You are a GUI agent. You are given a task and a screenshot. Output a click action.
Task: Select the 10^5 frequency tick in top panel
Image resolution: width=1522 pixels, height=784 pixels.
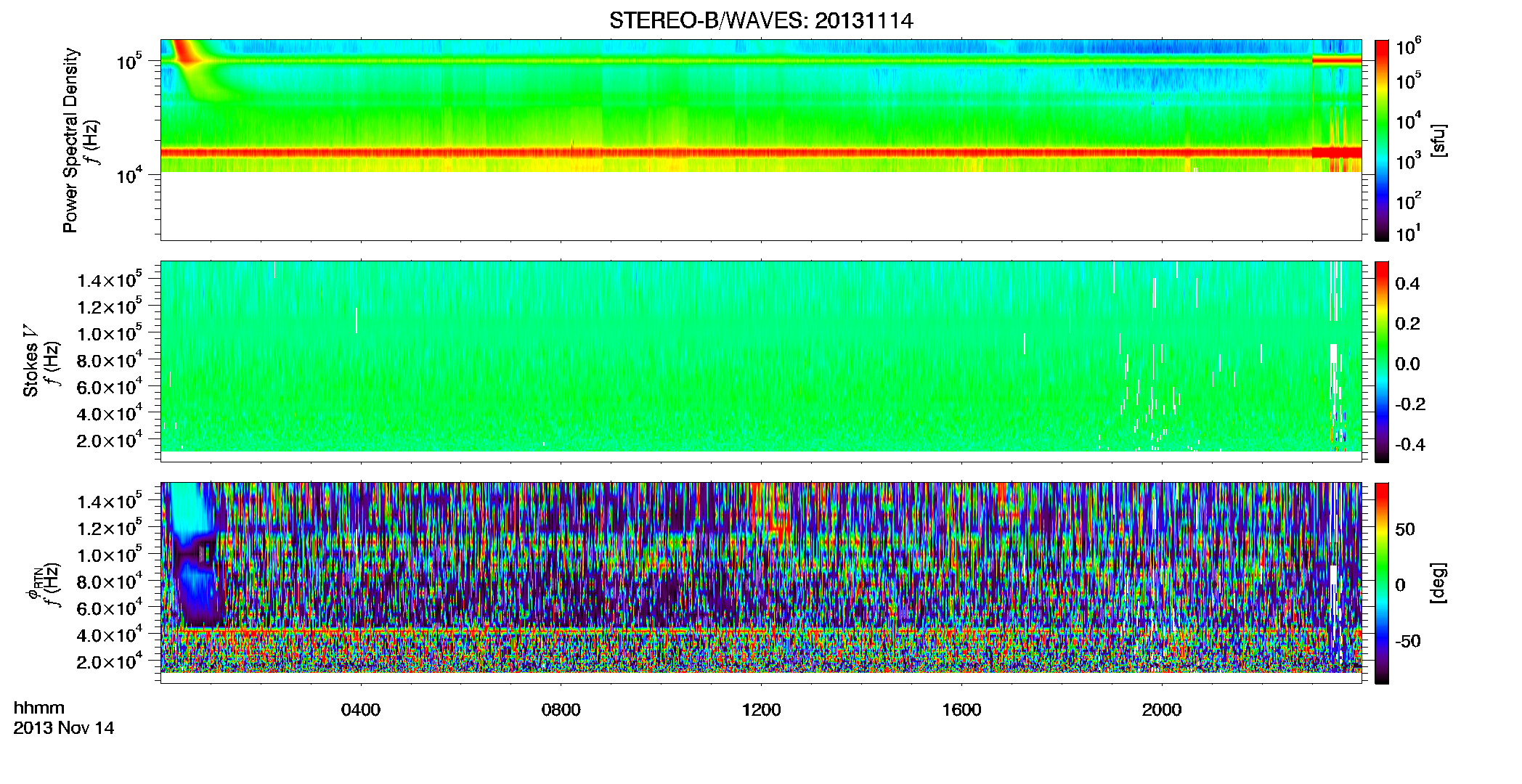click(x=129, y=62)
